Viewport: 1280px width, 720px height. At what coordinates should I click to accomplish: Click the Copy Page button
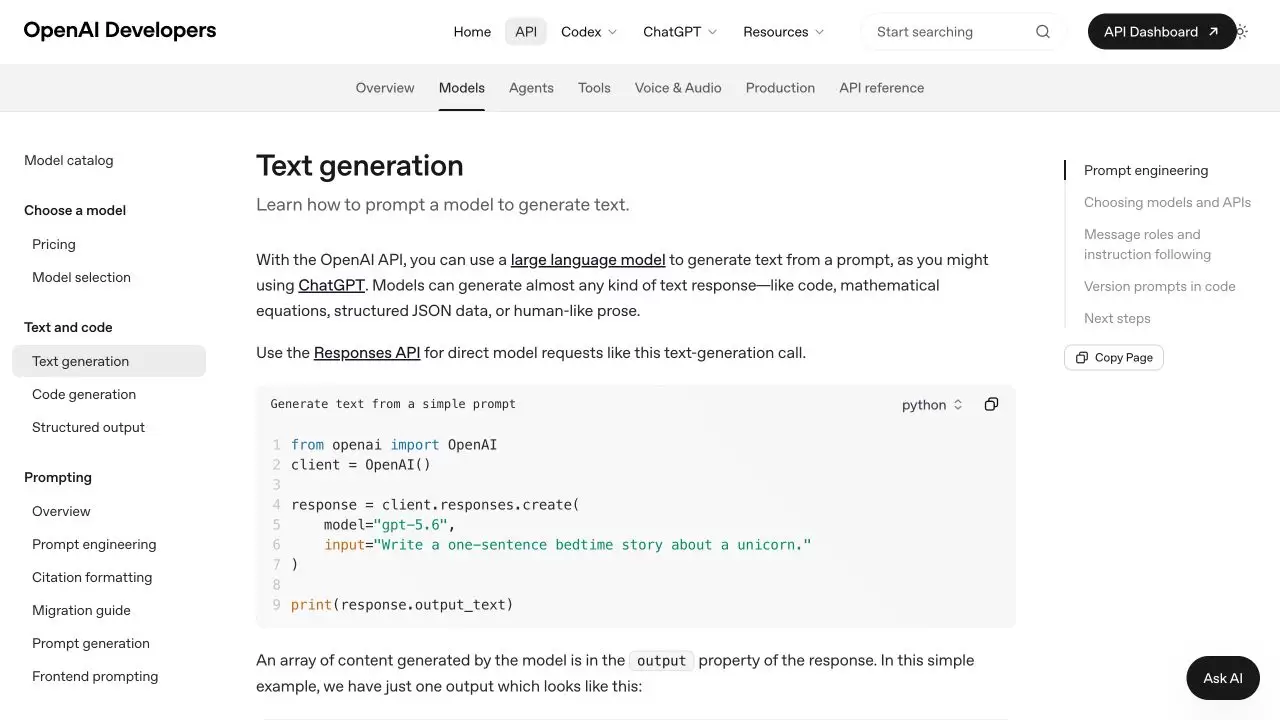[x=1114, y=358]
